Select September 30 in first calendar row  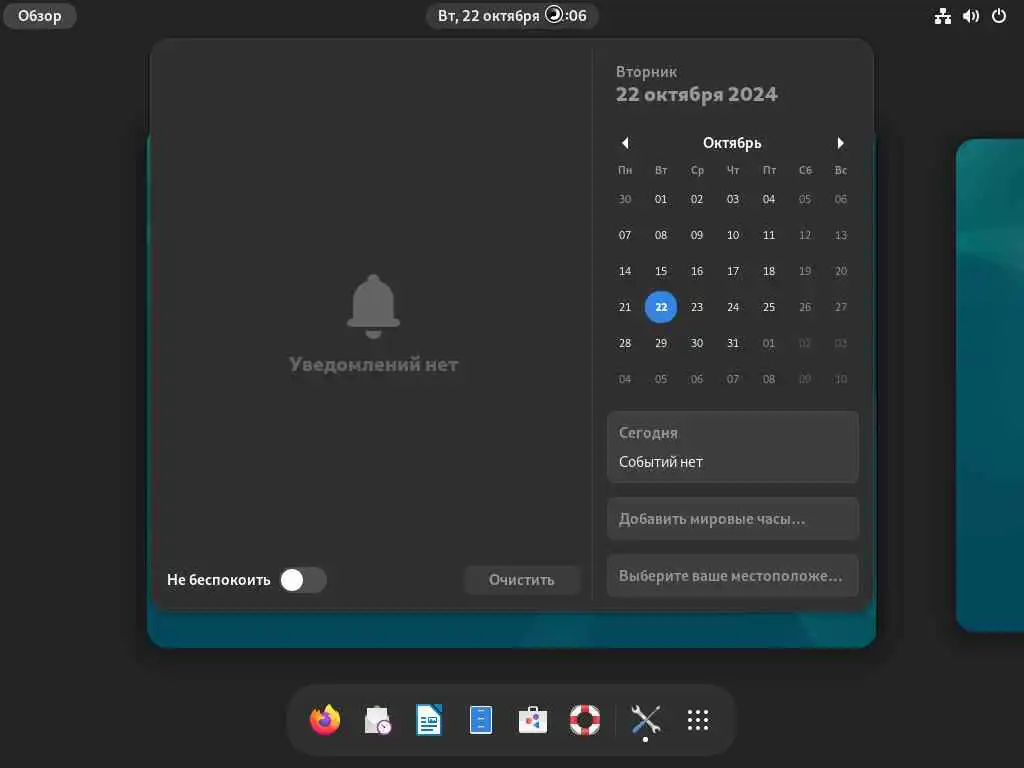tap(625, 199)
